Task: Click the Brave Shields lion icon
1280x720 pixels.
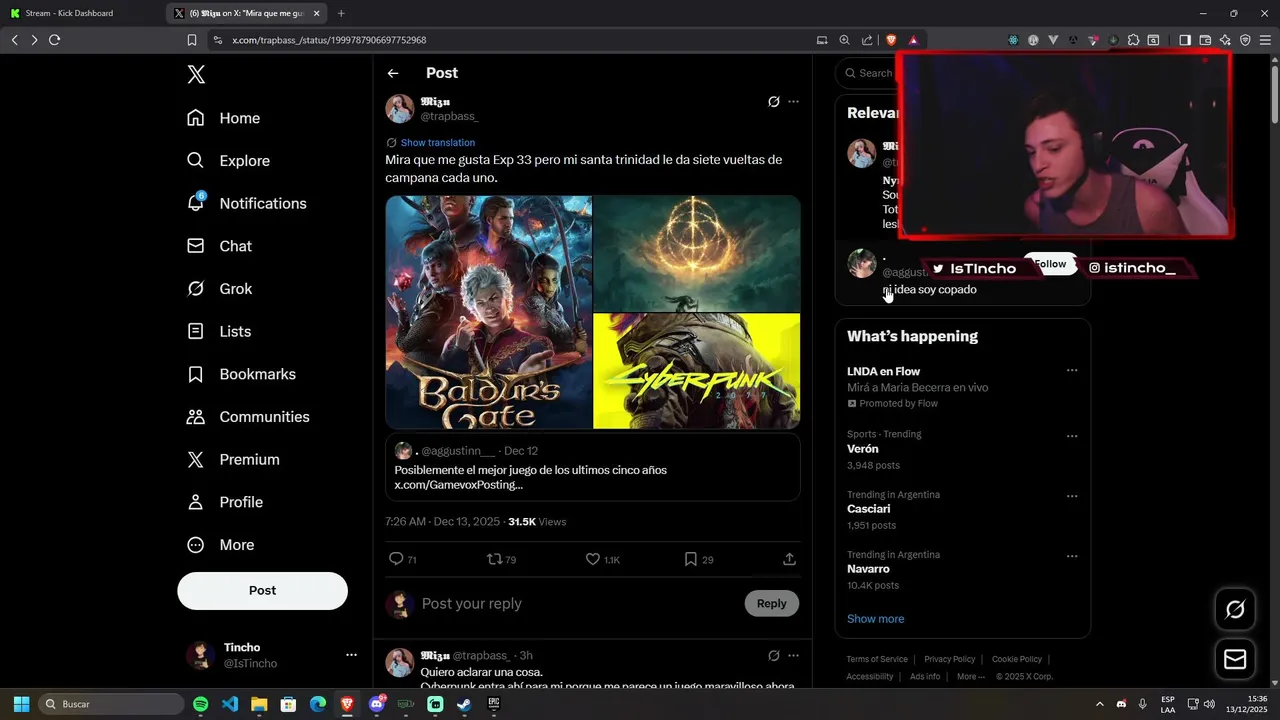Action: 891,40
